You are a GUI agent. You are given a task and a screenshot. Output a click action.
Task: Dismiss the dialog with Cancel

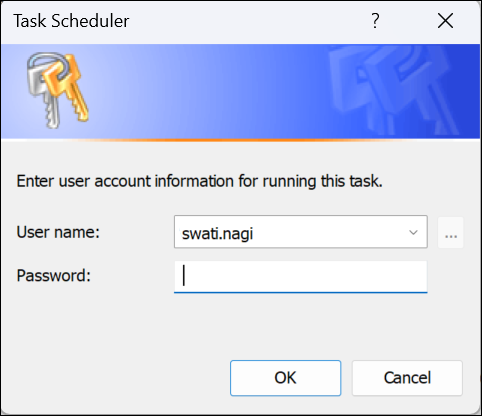pyautogui.click(x=407, y=378)
